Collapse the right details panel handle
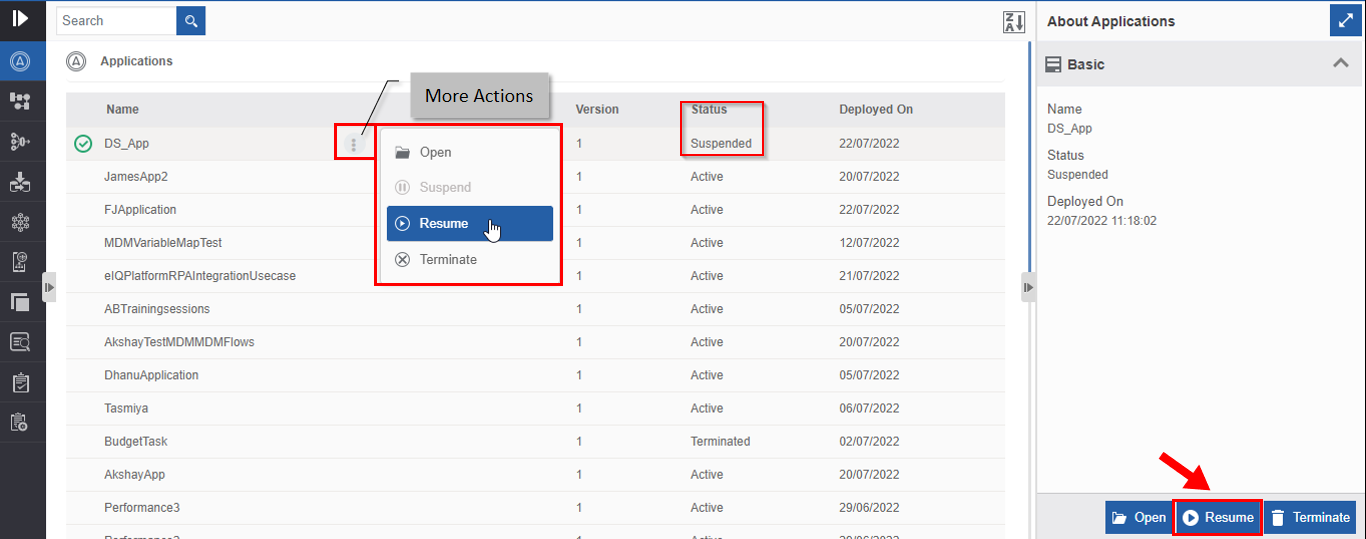Image resolution: width=1366 pixels, height=539 pixels. [1027, 287]
